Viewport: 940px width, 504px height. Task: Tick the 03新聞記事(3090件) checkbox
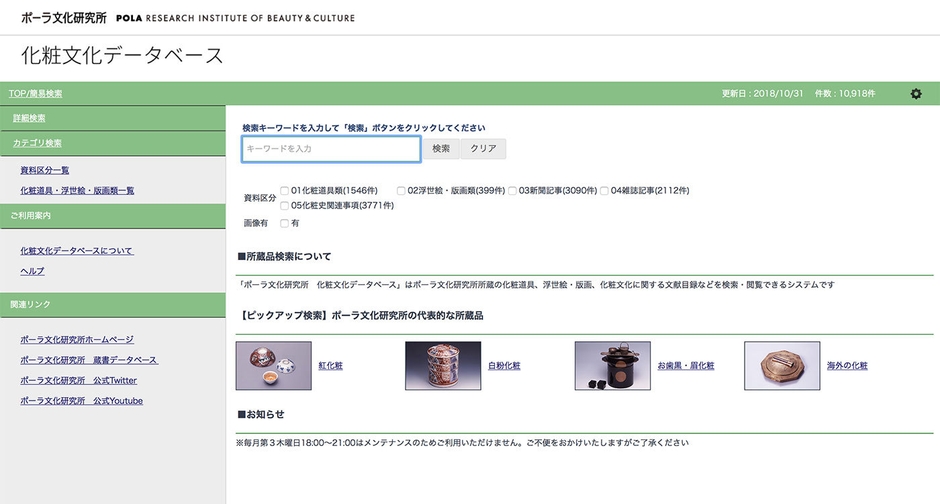[x=512, y=191]
